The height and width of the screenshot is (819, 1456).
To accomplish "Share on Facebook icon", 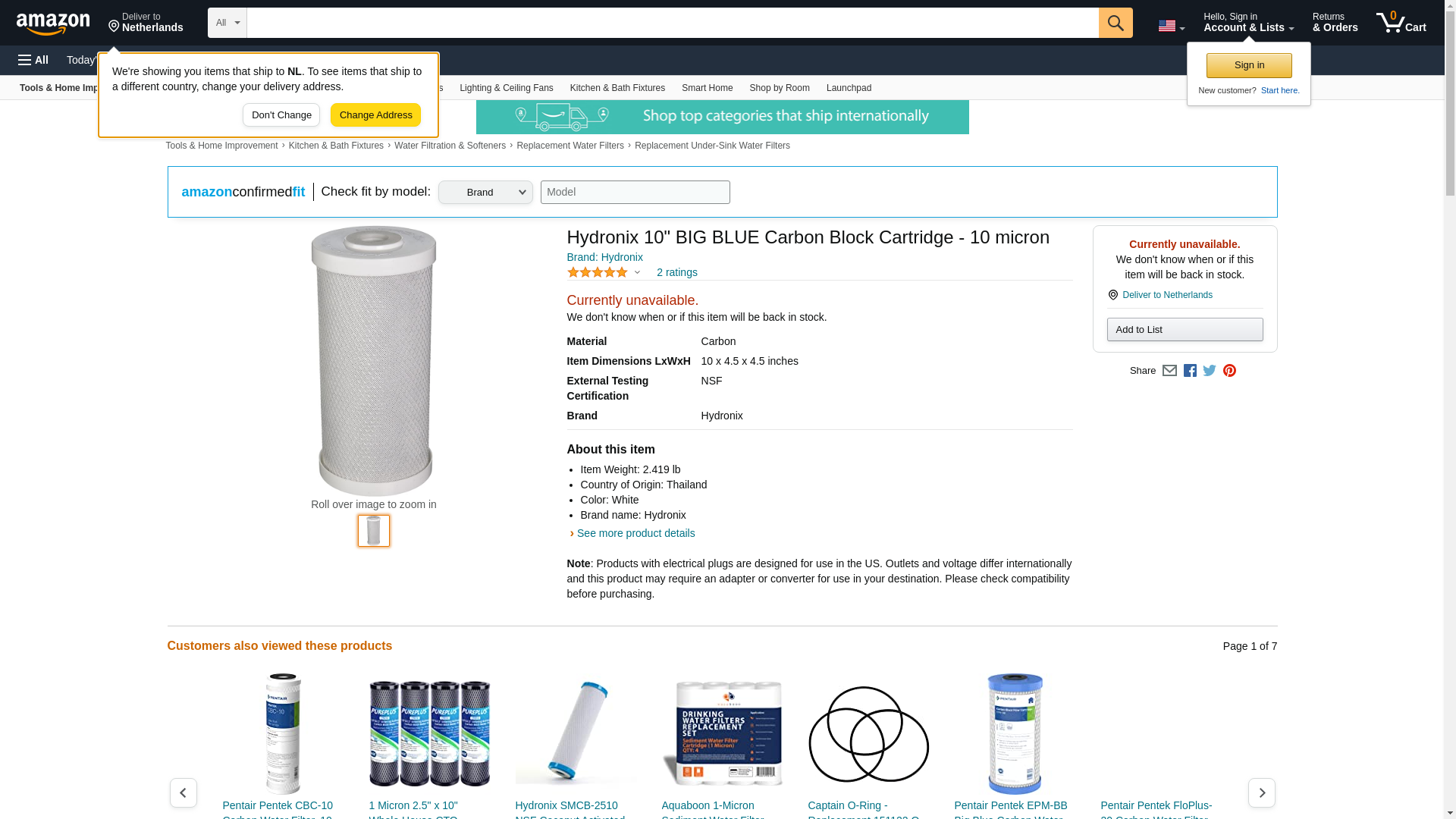I will (1190, 371).
